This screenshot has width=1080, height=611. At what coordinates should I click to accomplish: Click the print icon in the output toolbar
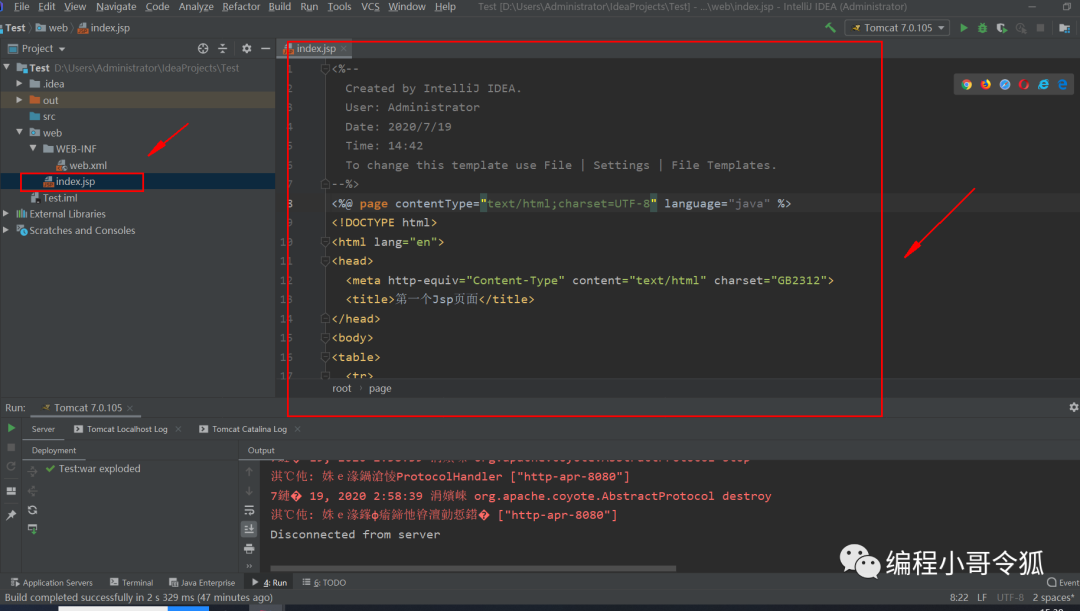[249, 548]
